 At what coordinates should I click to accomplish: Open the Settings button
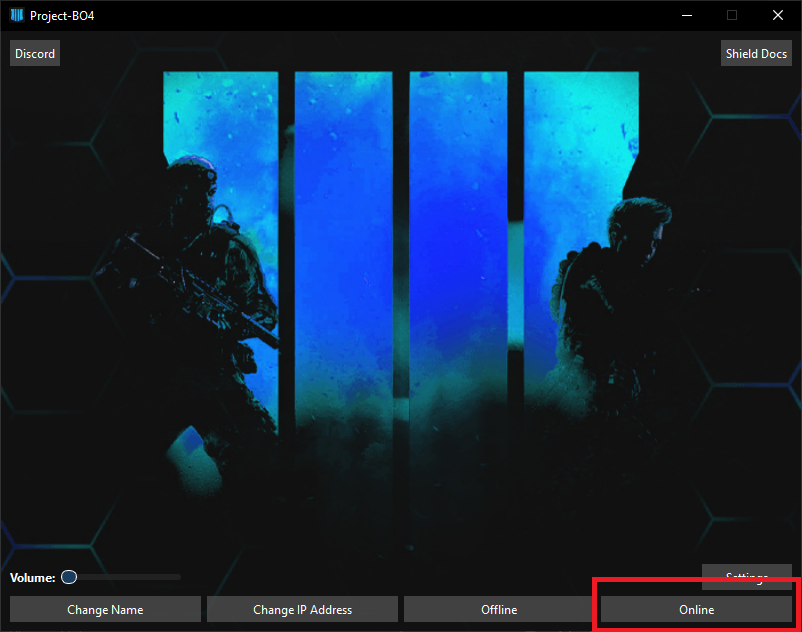coord(746,577)
